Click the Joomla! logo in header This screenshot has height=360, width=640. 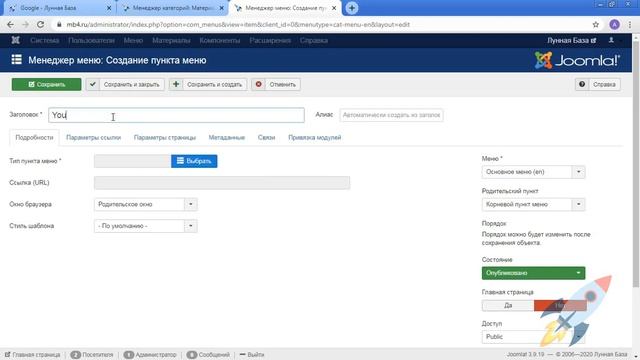tap(577, 60)
